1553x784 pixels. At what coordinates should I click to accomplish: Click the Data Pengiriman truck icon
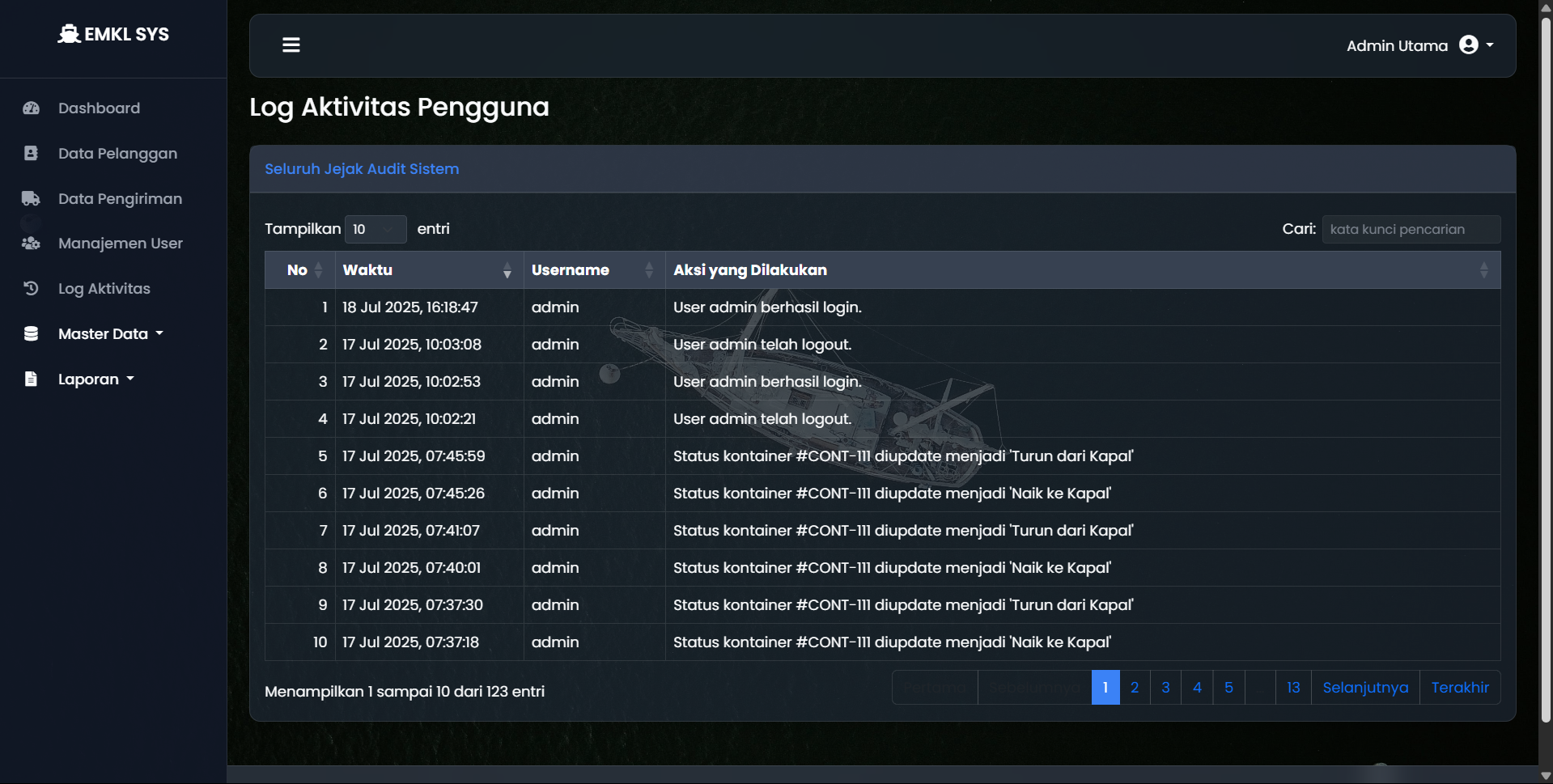click(32, 199)
